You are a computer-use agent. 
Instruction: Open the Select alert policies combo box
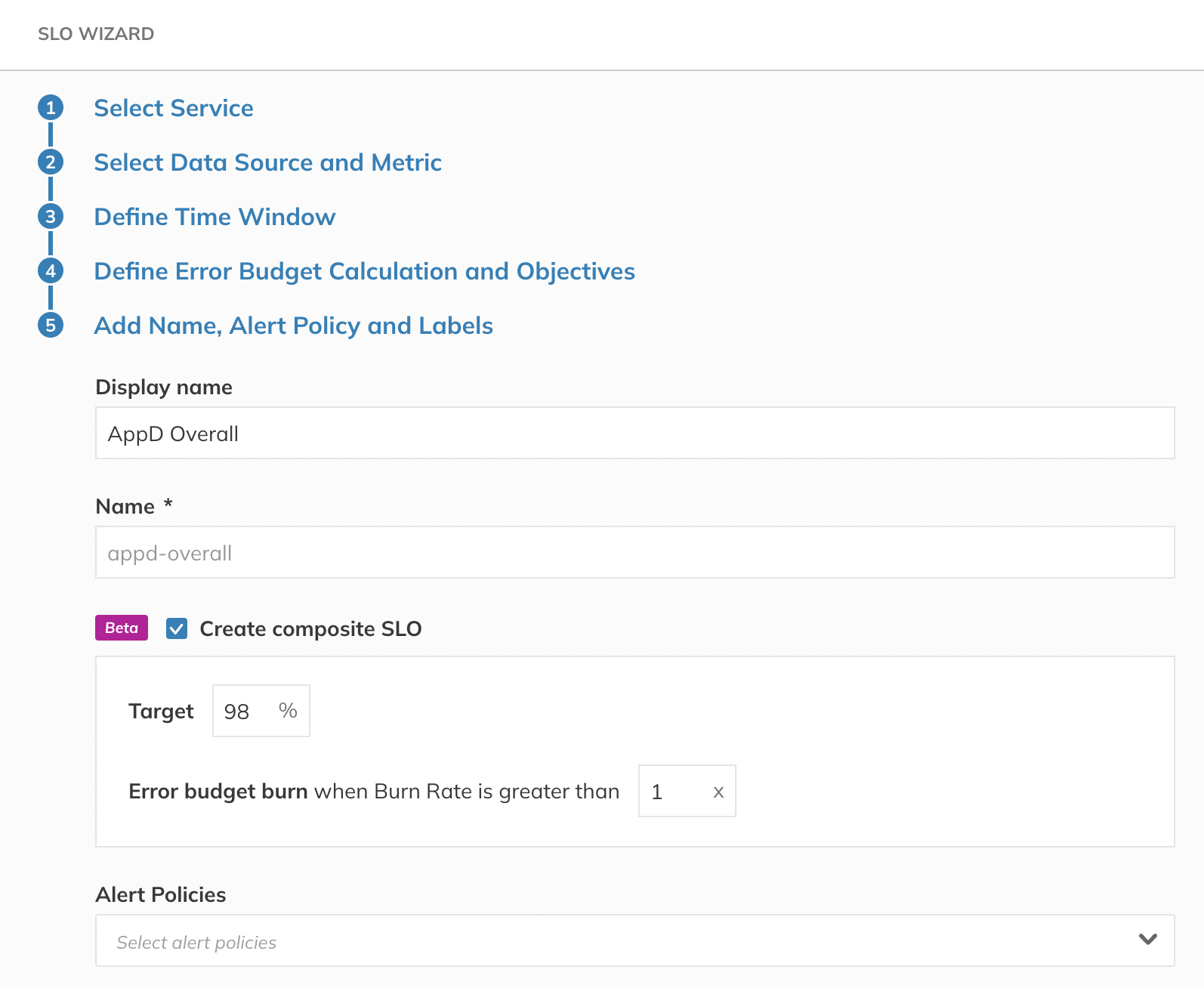[x=604, y=941]
